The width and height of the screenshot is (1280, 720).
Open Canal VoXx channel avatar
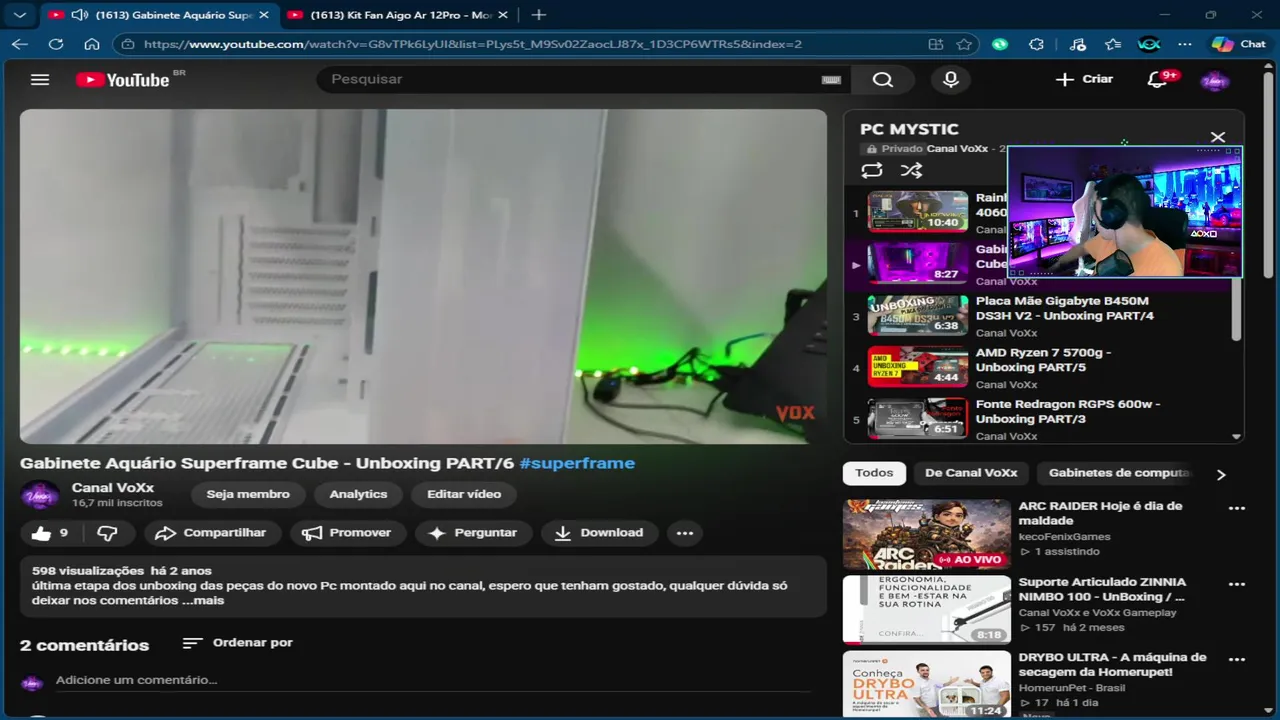(x=40, y=495)
